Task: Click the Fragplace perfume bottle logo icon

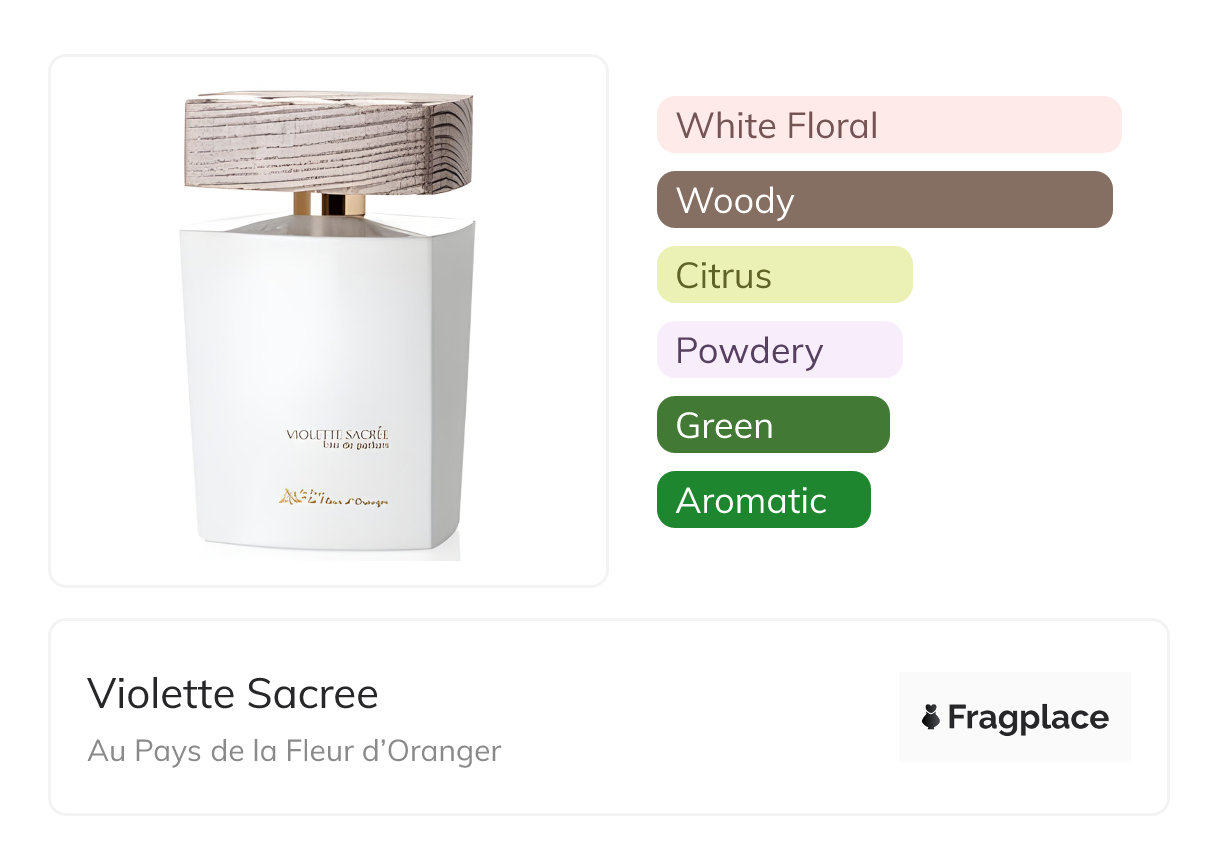Action: (x=931, y=717)
